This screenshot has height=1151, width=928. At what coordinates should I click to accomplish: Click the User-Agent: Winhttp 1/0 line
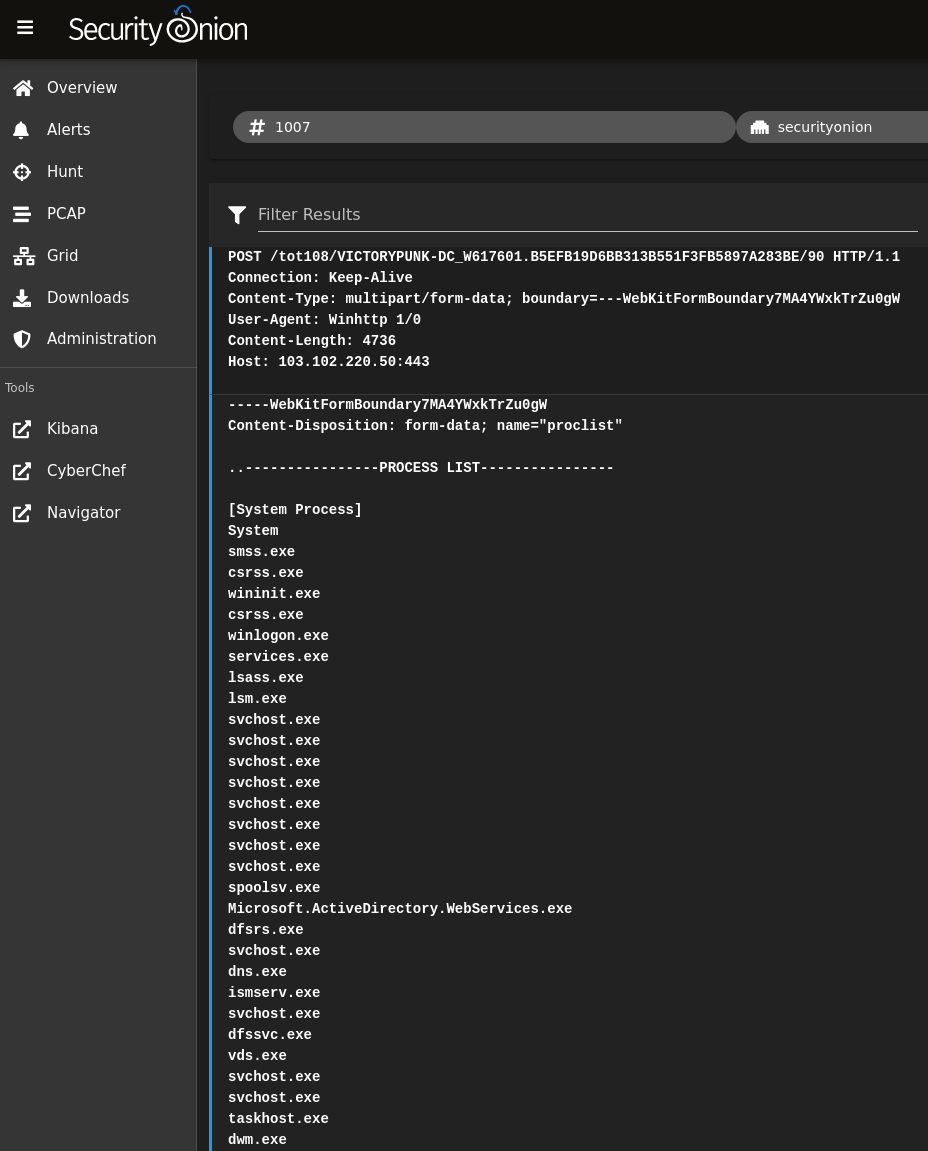point(324,319)
